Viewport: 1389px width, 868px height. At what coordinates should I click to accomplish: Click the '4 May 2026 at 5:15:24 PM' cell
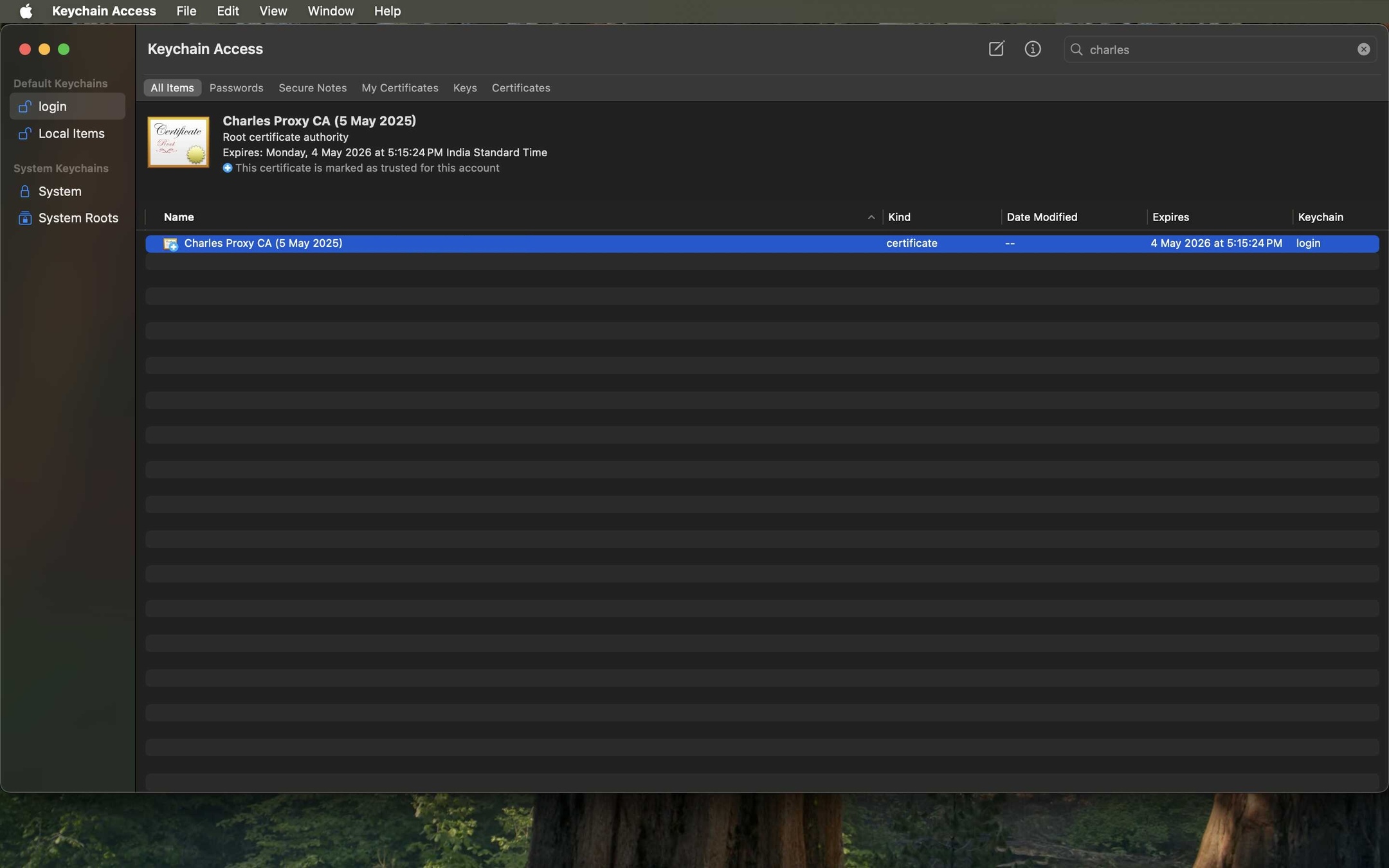pos(1216,244)
